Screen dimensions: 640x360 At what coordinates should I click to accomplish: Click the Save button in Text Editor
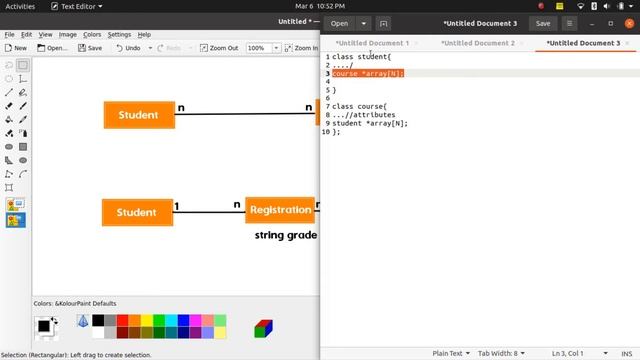pyautogui.click(x=543, y=24)
